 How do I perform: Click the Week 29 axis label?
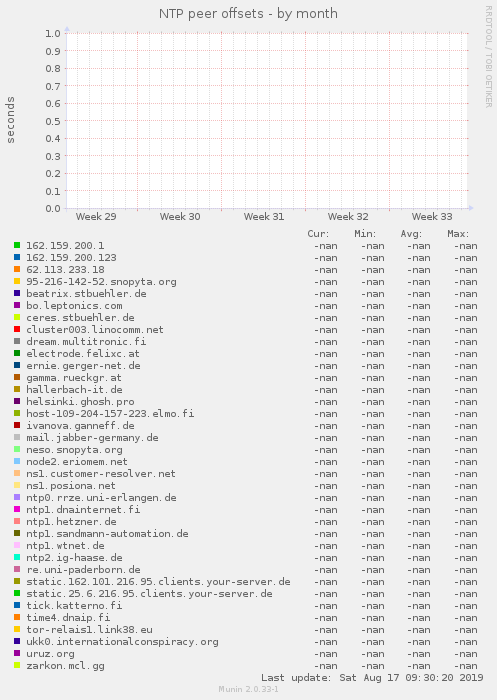96,217
